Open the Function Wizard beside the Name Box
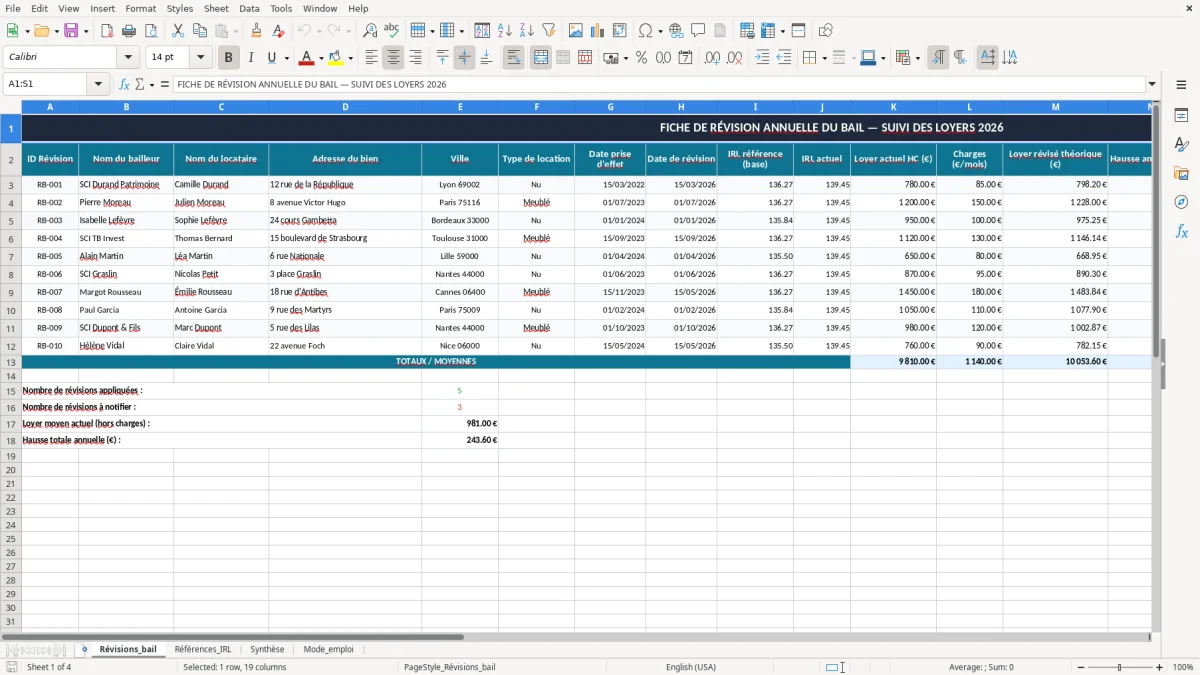 pos(125,85)
